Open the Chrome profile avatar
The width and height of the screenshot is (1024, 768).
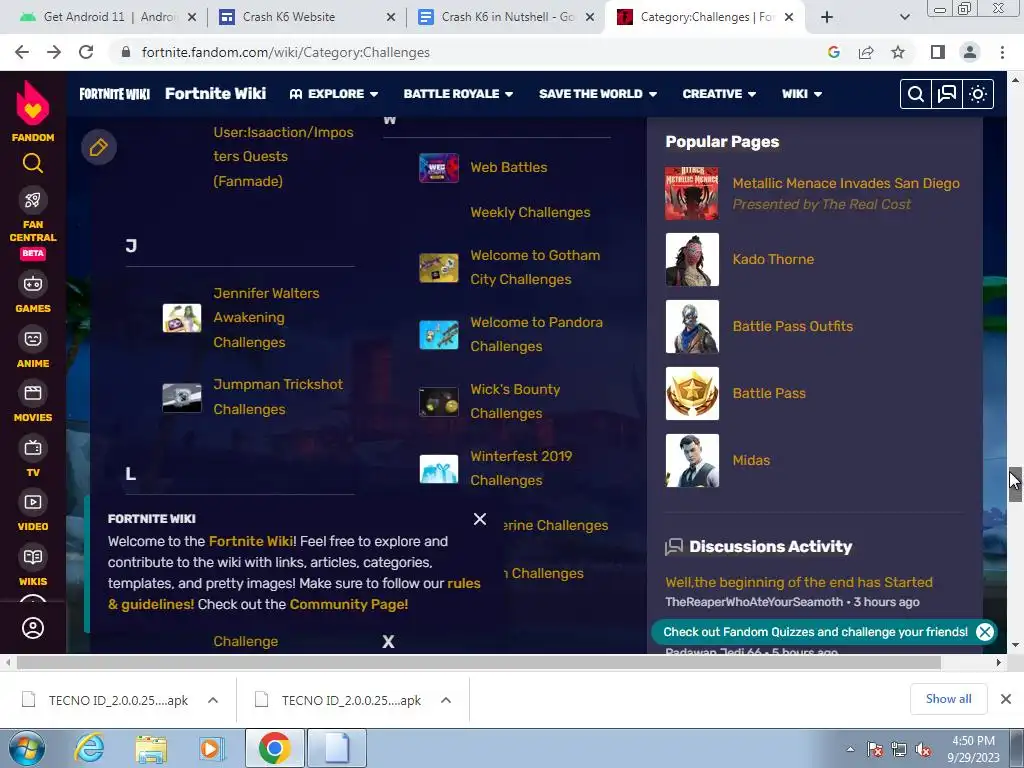click(970, 52)
